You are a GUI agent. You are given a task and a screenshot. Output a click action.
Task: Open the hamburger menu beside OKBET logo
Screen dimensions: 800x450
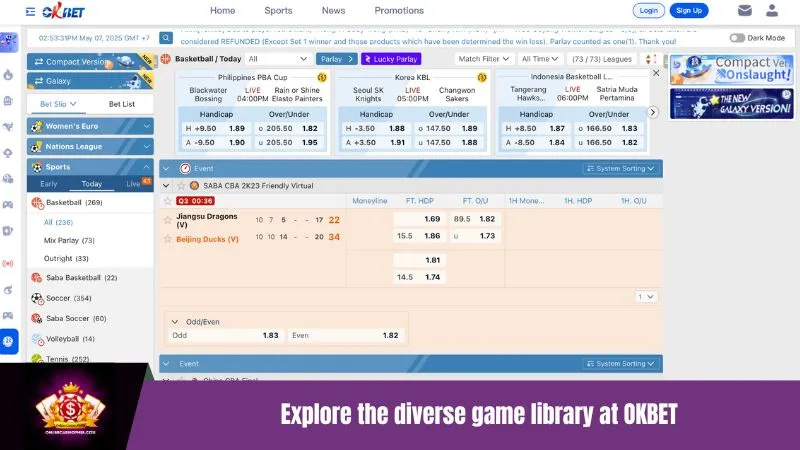(31, 11)
